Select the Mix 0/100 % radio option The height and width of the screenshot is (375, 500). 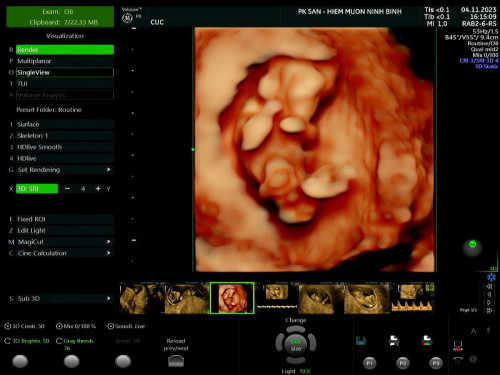(76, 326)
